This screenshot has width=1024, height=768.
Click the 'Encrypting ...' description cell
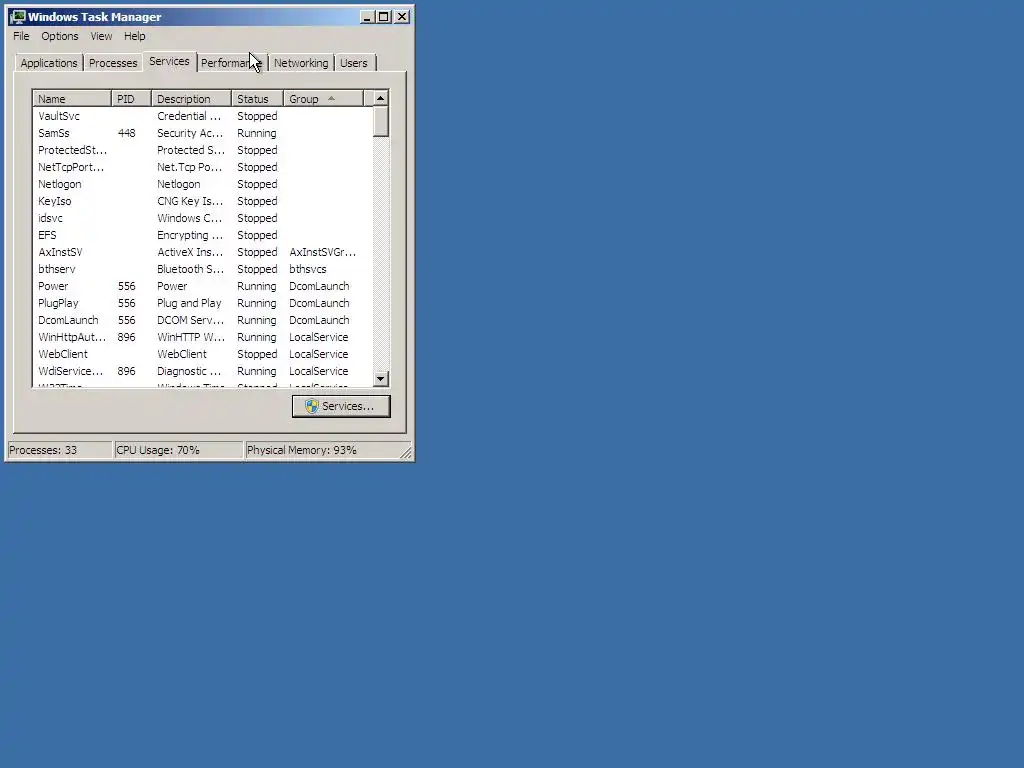(190, 235)
